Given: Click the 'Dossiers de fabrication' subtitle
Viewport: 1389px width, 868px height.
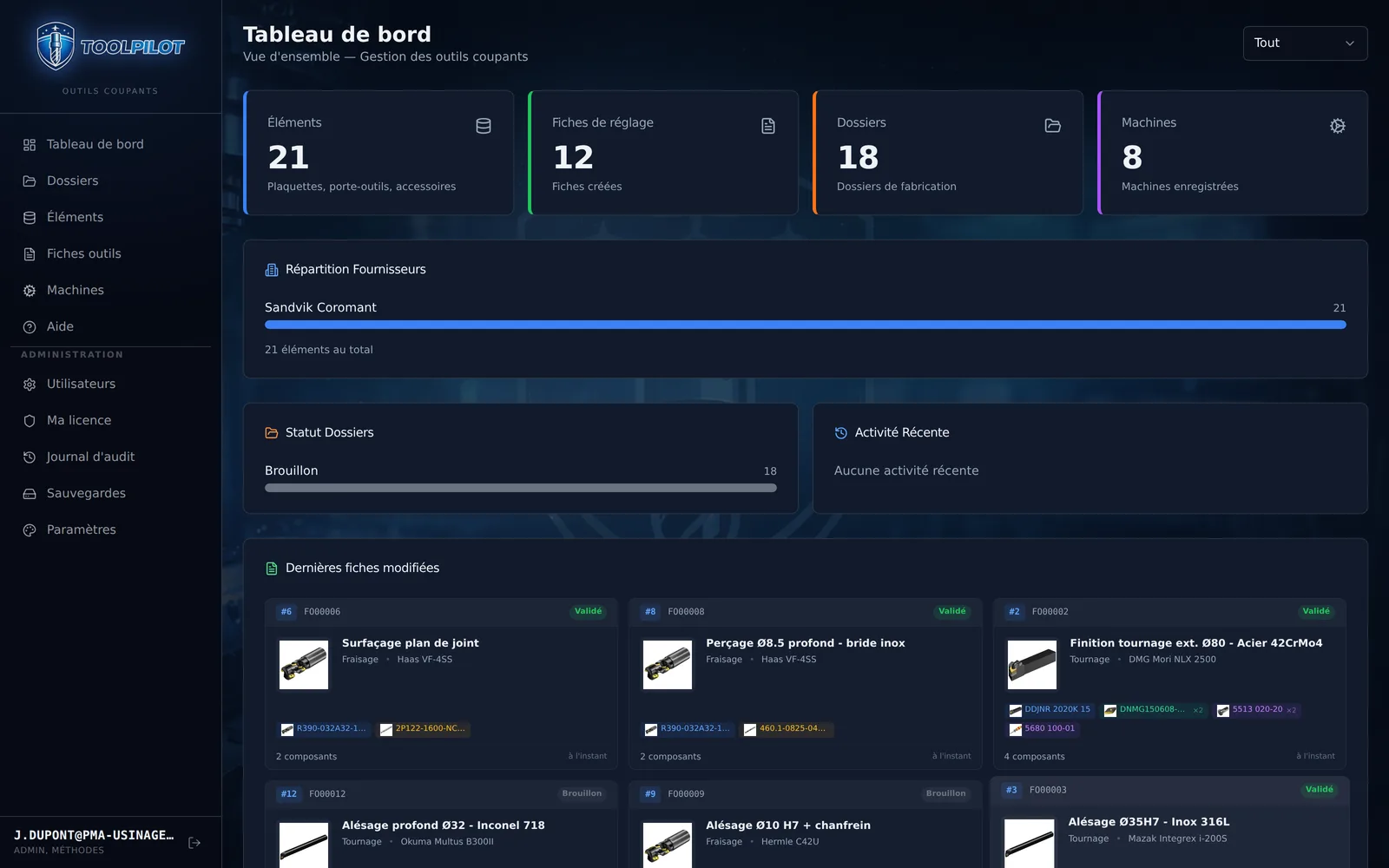Looking at the screenshot, I should click(897, 187).
